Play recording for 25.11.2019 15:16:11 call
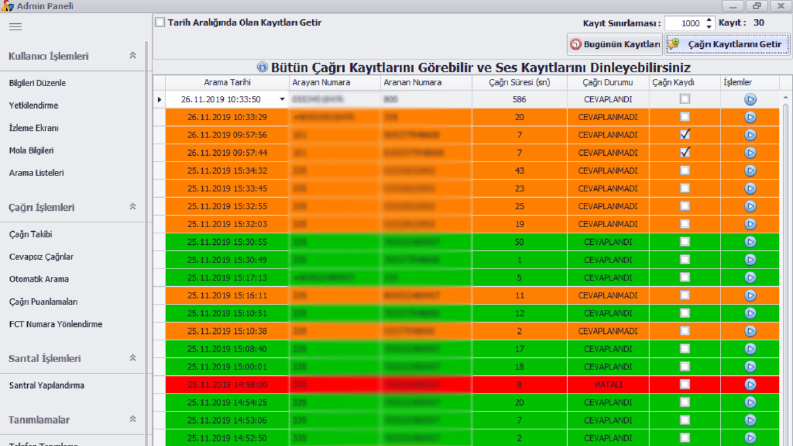 pyautogui.click(x=750, y=295)
